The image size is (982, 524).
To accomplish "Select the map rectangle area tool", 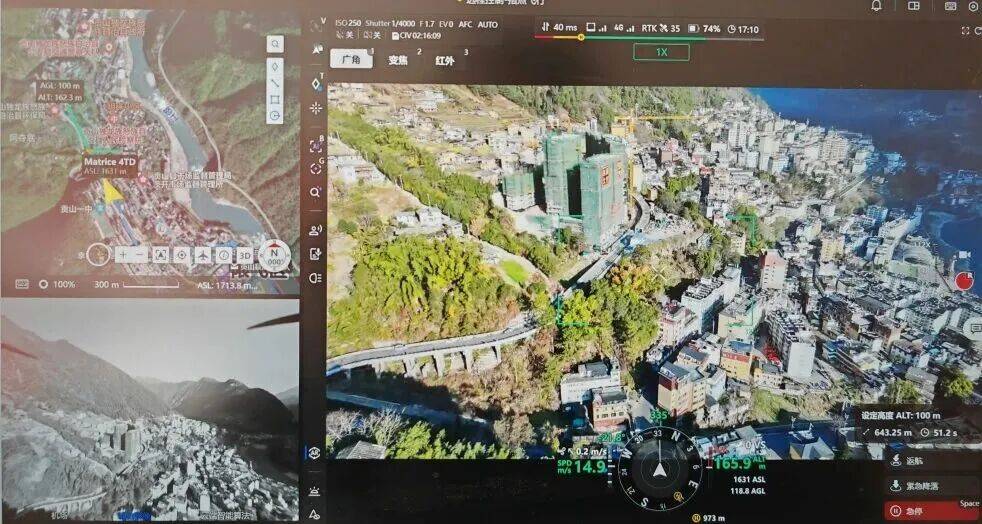I will tap(274, 100).
